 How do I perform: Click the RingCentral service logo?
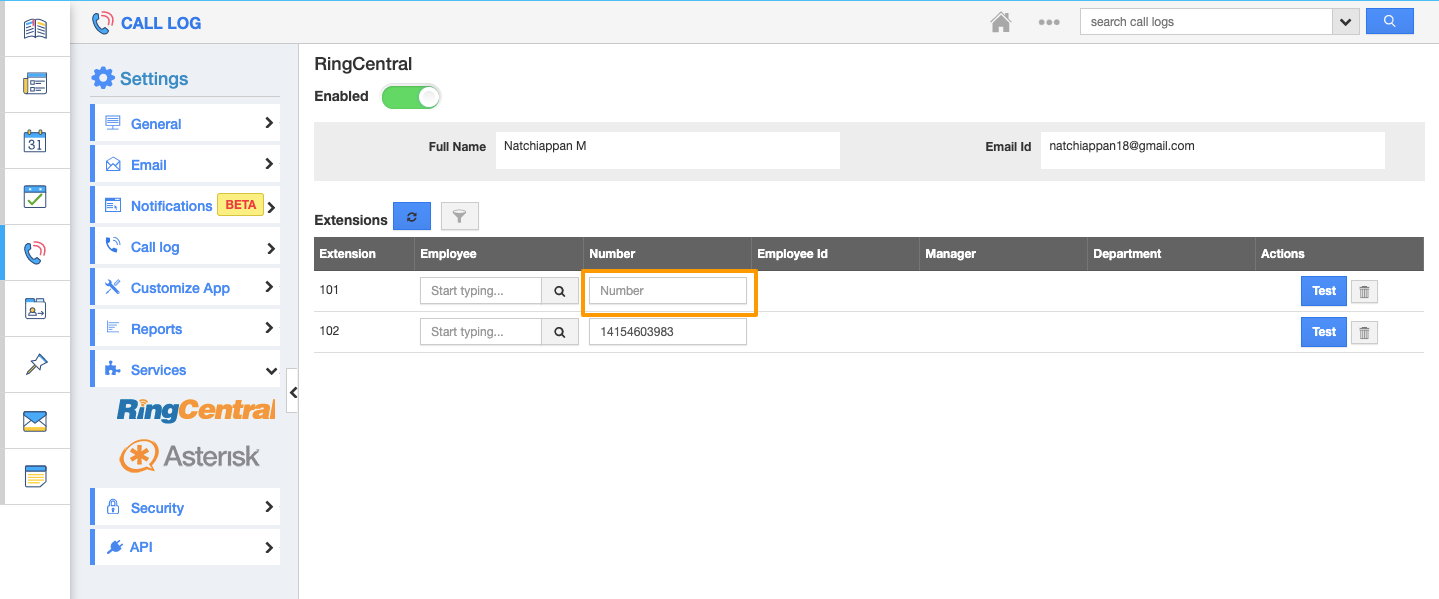194,409
